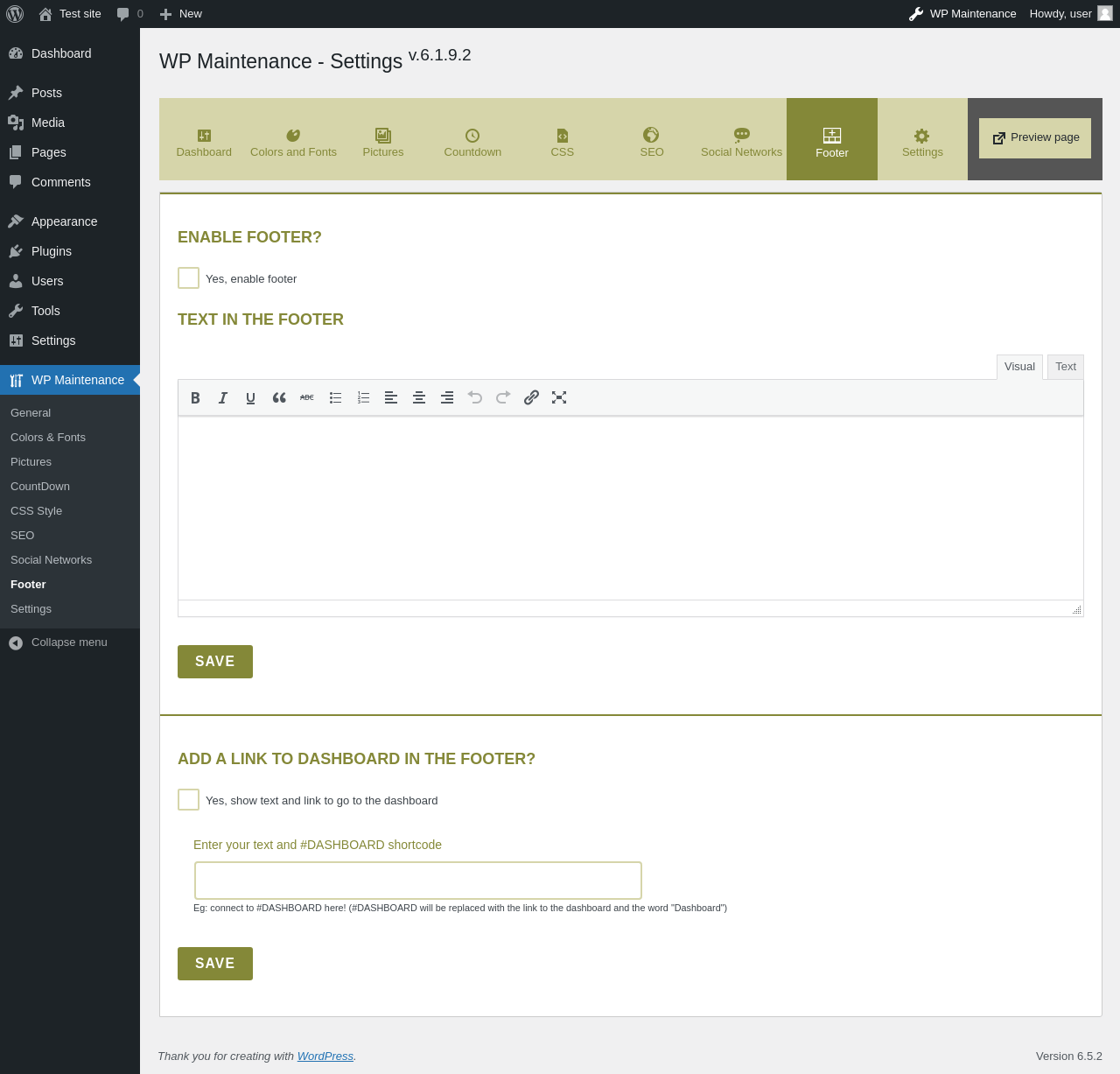This screenshot has width=1120, height=1074.
Task: Open Pages in sidebar
Action: (x=70, y=152)
